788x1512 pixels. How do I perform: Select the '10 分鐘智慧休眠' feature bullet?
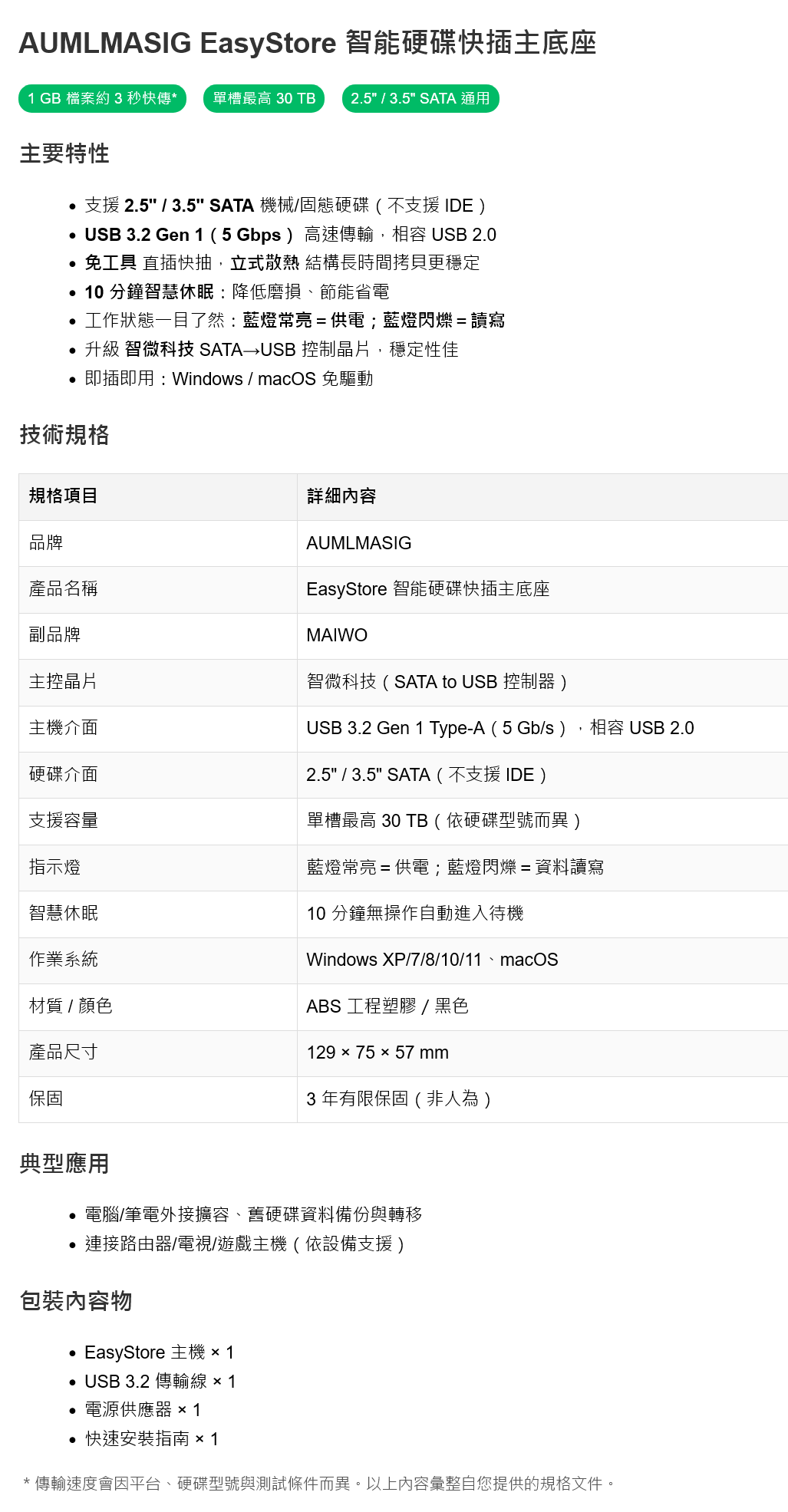point(236,292)
